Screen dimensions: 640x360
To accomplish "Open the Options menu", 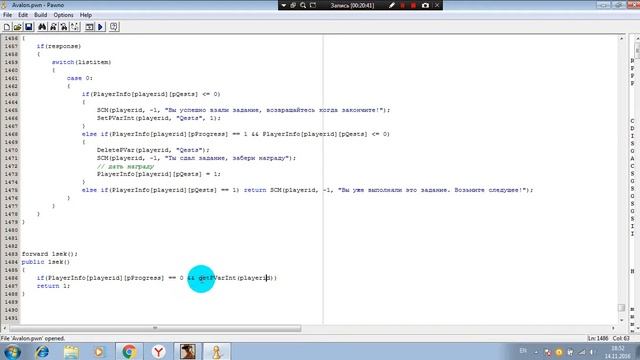I will click(x=63, y=15).
